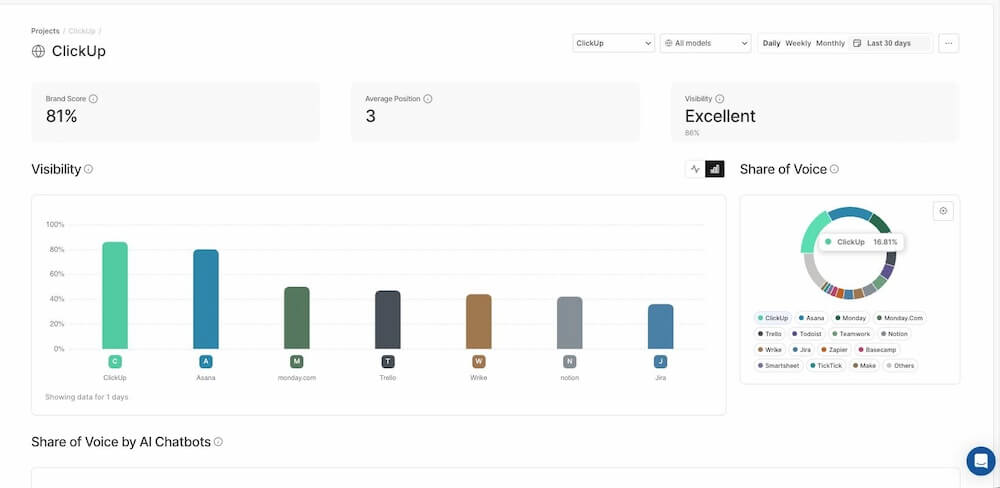Click the Jira bar in chart
Screen dimensions: 1000x488
[661, 327]
